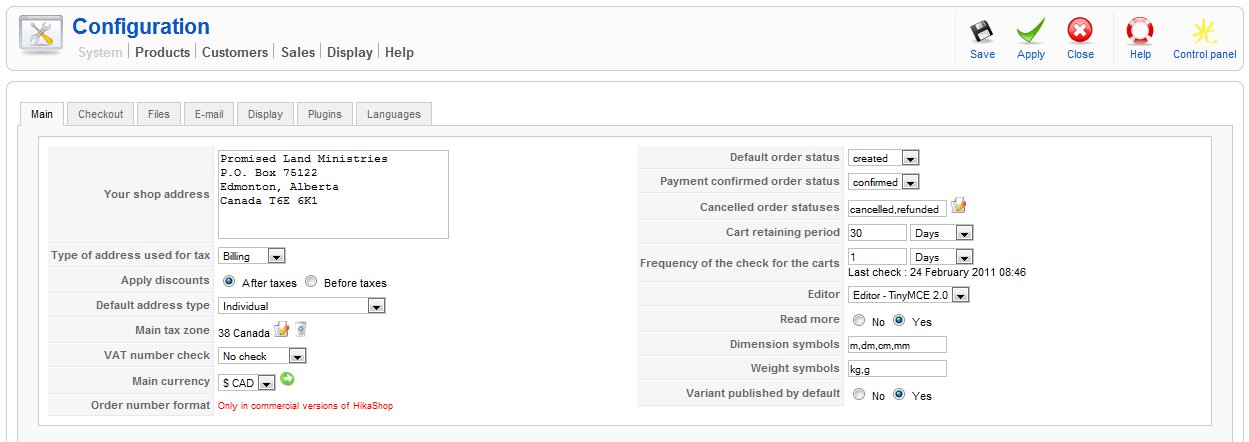The width and height of the screenshot is (1249, 442).
Task: Delete the Main tax zone via trash icon
Action: [301, 329]
